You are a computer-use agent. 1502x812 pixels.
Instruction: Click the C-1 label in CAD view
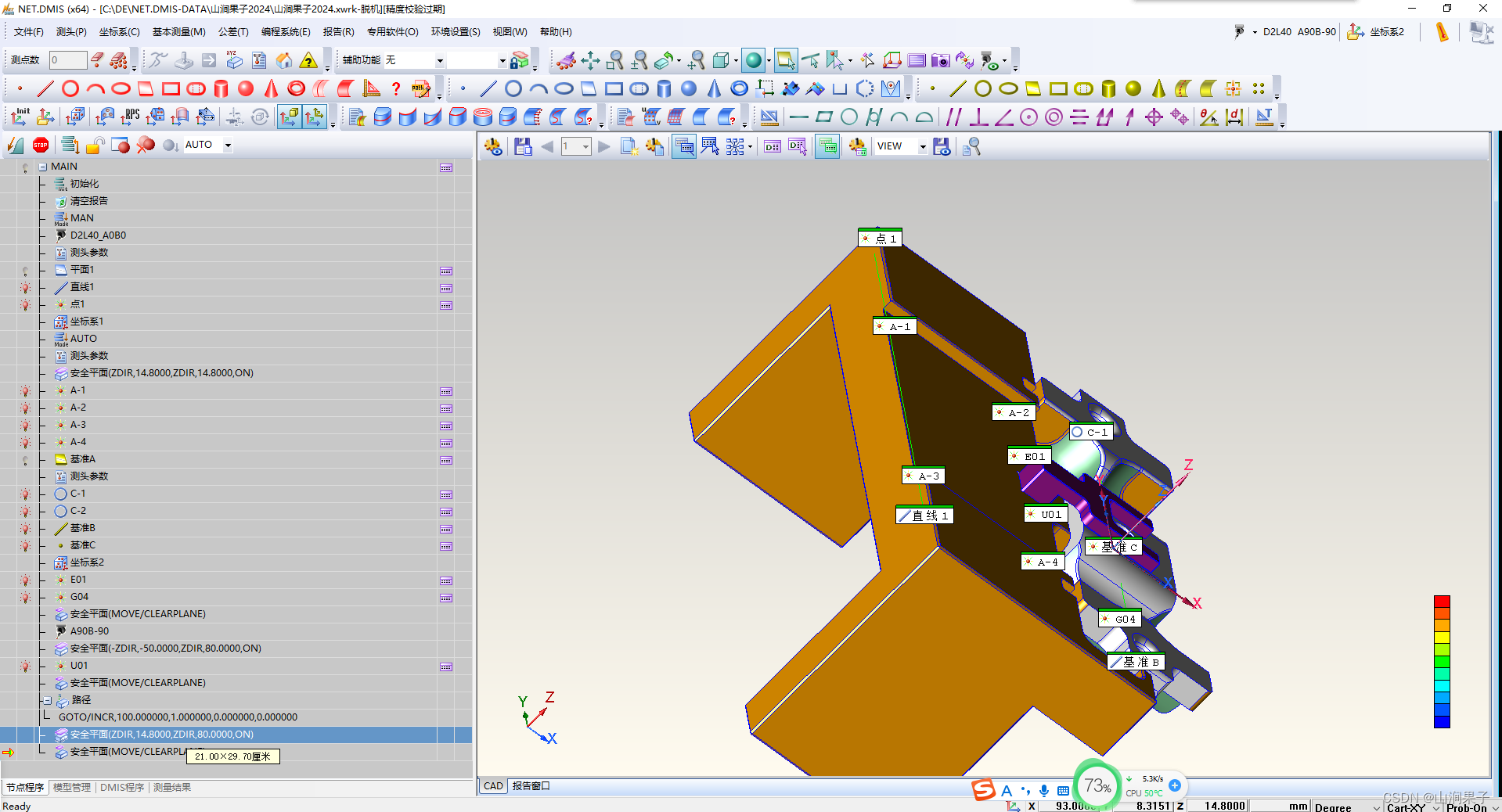[1090, 432]
